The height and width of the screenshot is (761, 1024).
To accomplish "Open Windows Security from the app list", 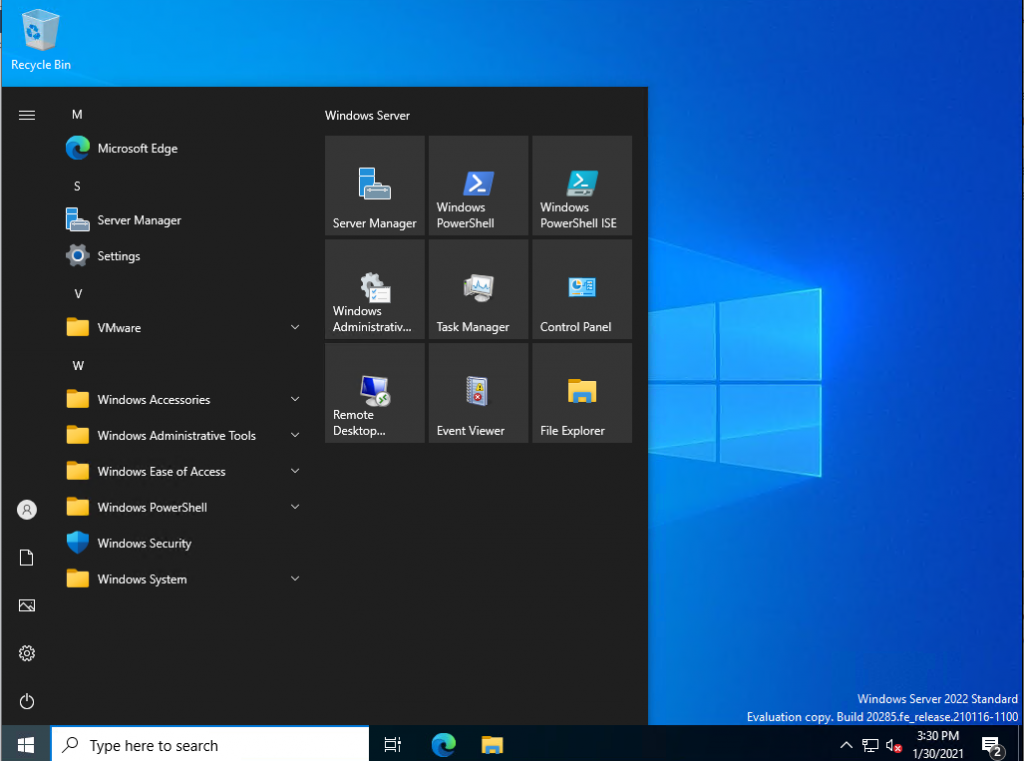I will 183,543.
